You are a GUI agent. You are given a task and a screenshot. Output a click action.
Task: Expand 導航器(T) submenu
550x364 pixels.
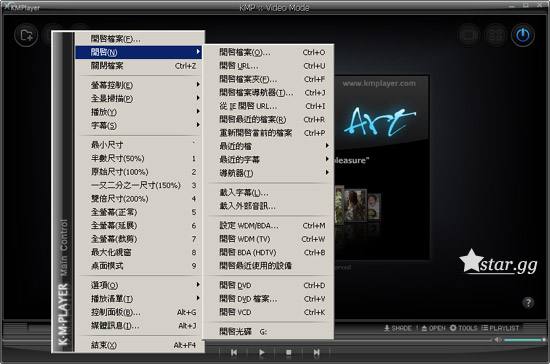pyautogui.click(x=270, y=173)
